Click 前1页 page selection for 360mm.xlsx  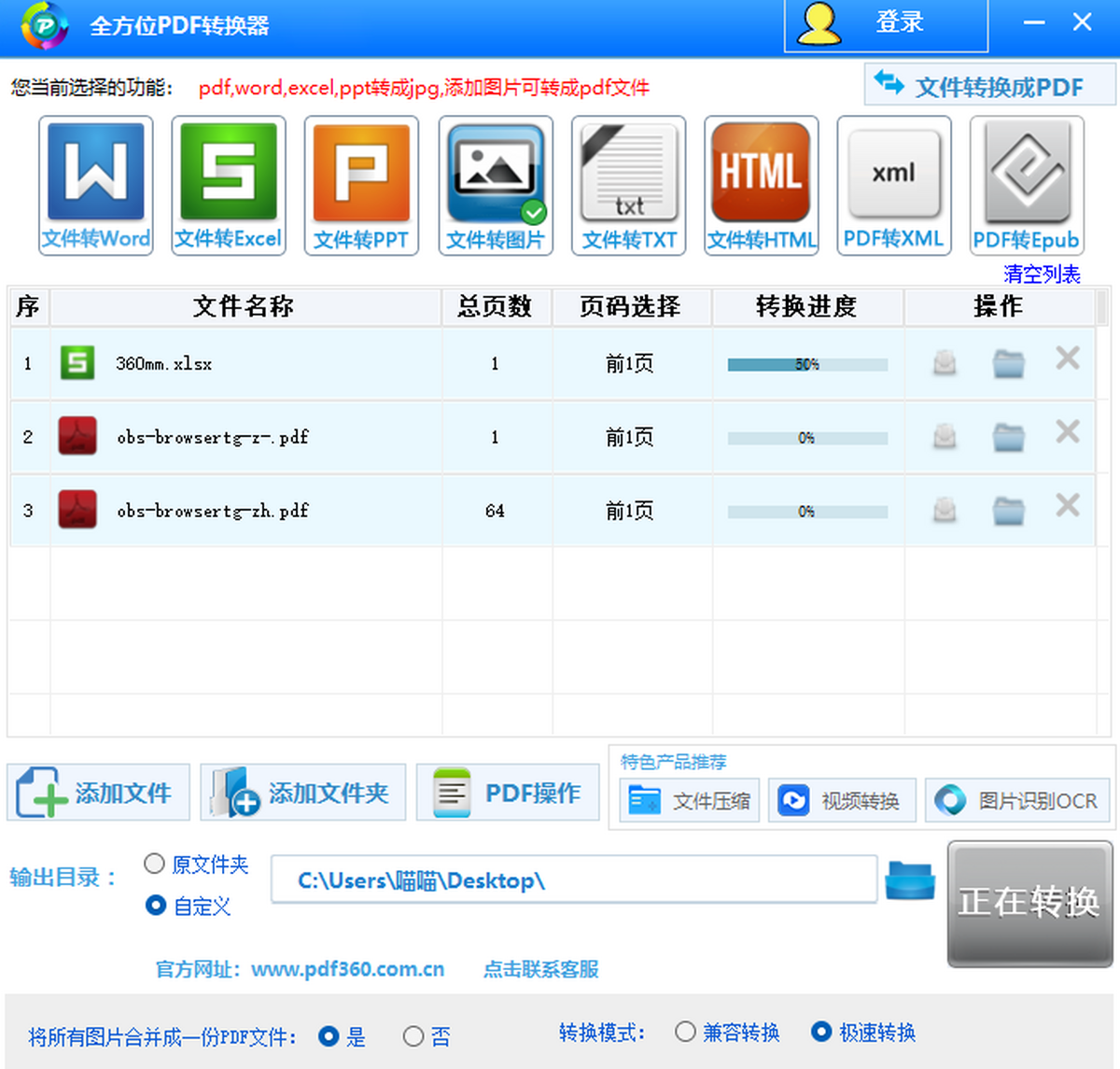pos(629,364)
